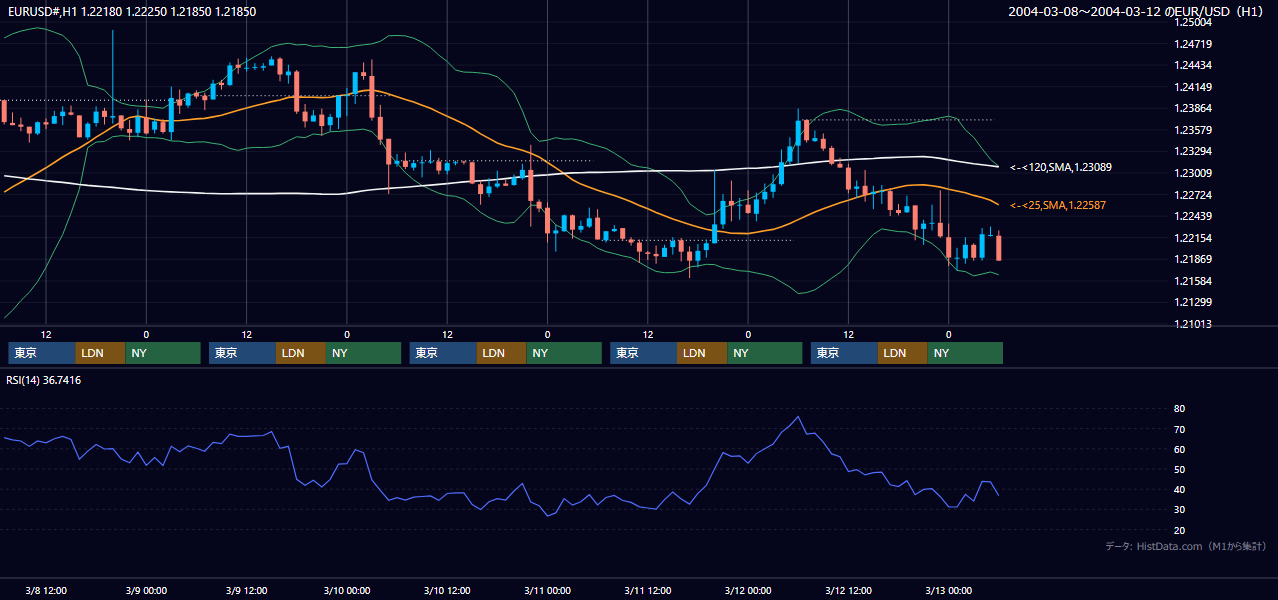This screenshot has height=600, width=1278.
Task: Click RSI scale value 40
Action: (x=1180, y=489)
